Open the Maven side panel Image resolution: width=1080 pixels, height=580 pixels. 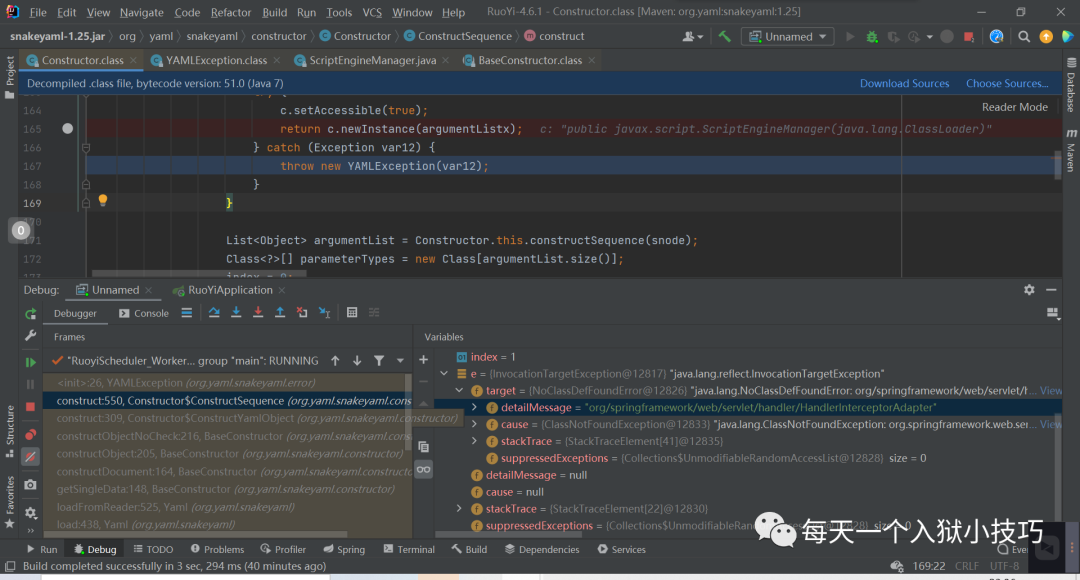click(1071, 149)
